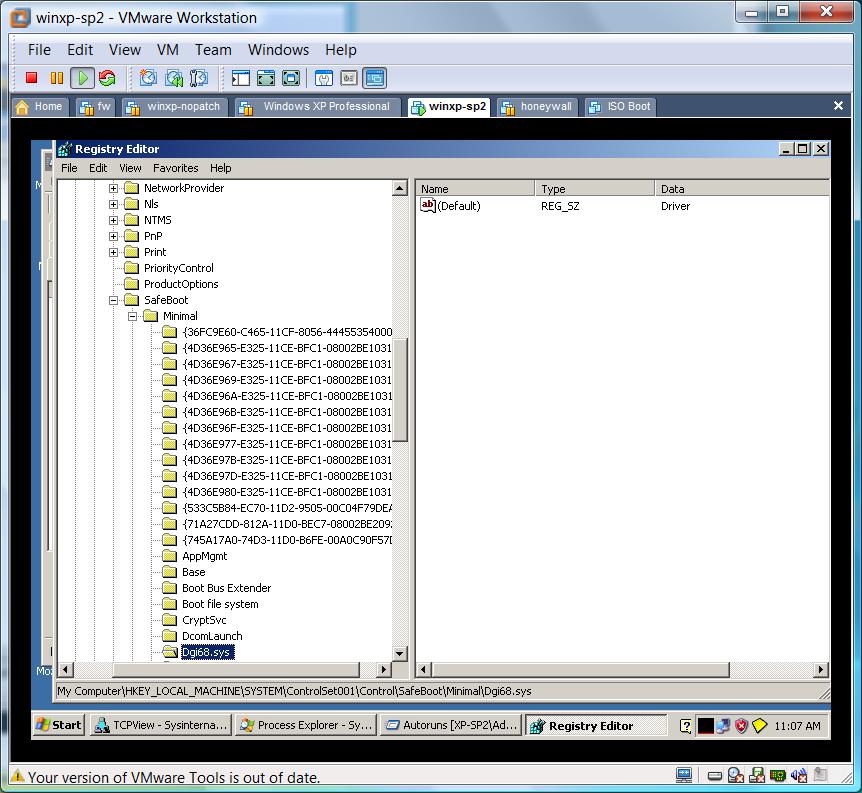862x793 pixels.
Task: Select the (Default) registry value
Action: tap(451, 206)
